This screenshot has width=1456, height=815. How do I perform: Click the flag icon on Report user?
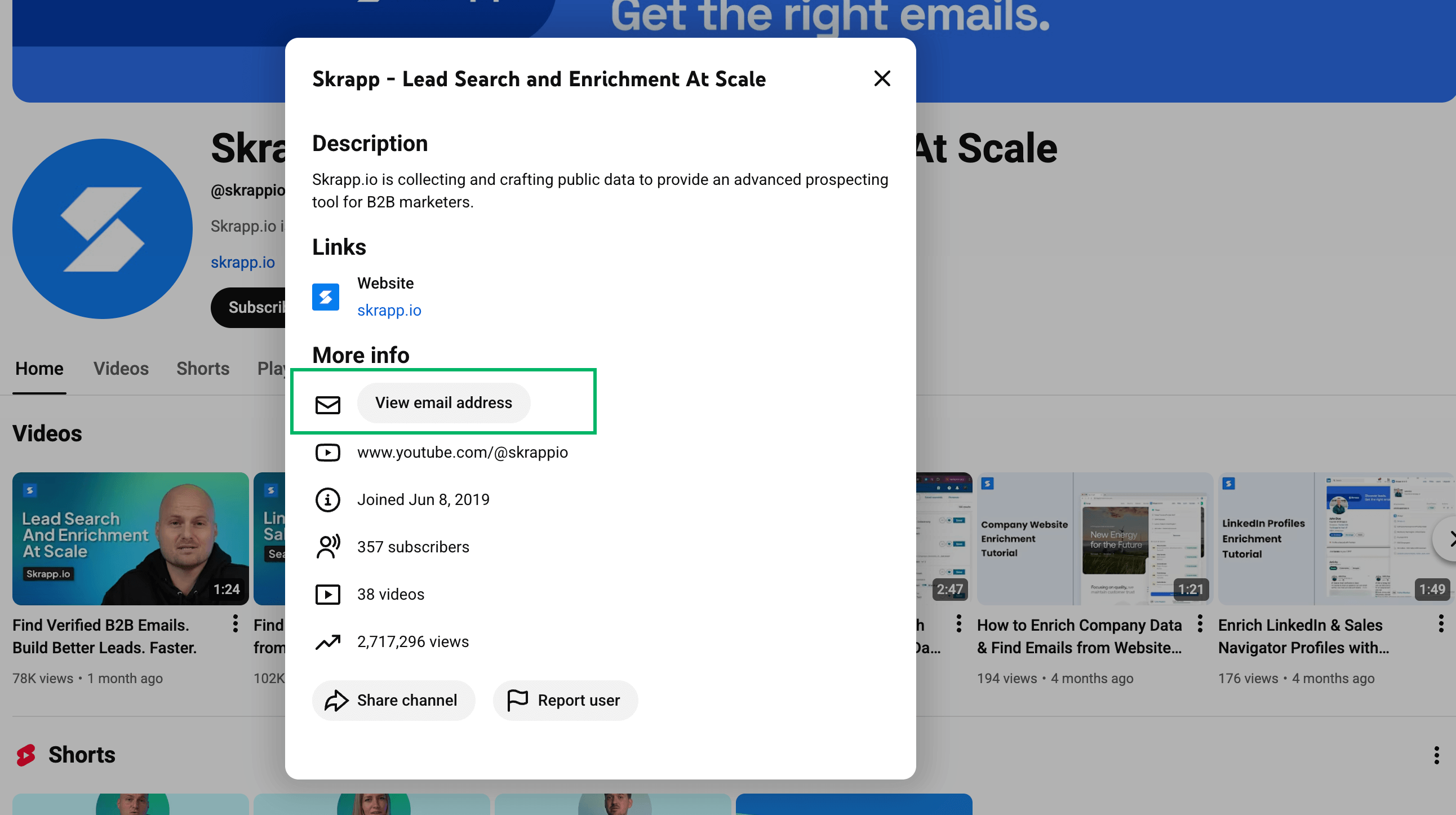tap(518, 700)
